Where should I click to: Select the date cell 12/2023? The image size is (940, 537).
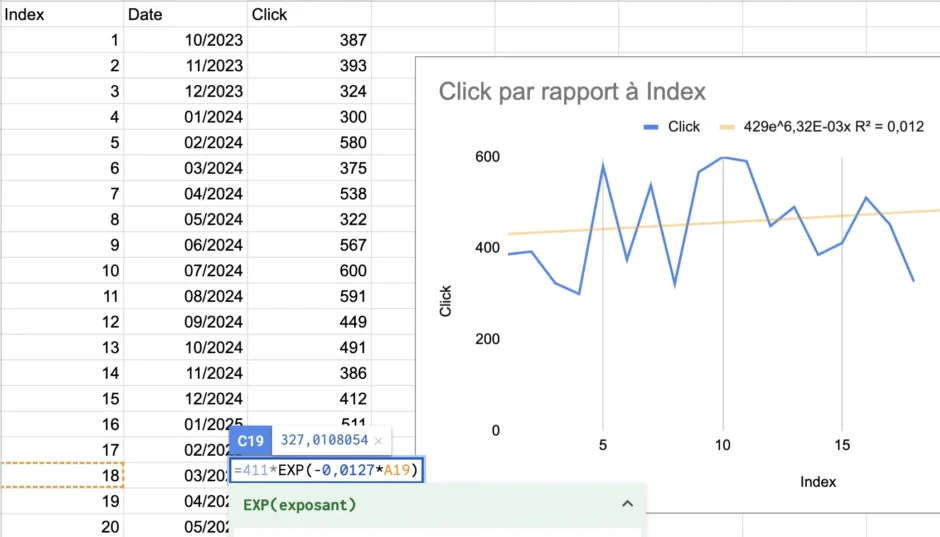(x=185, y=91)
